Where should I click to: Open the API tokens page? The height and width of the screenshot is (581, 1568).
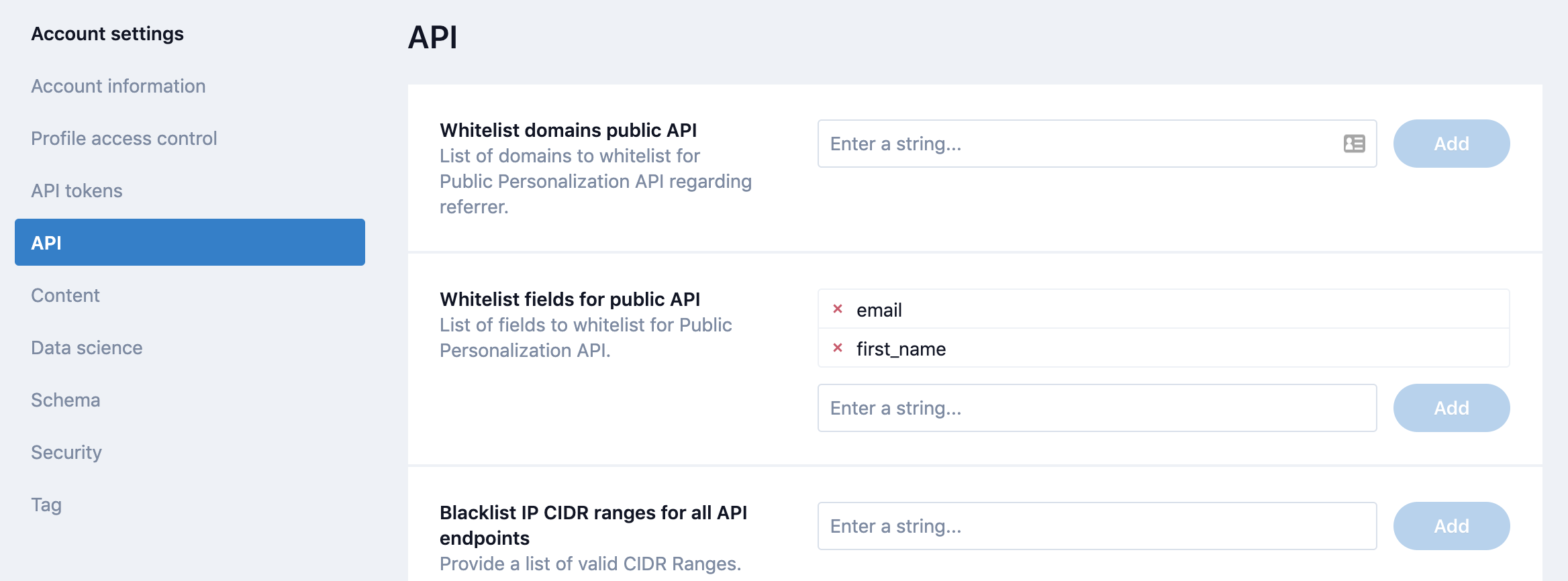[77, 191]
